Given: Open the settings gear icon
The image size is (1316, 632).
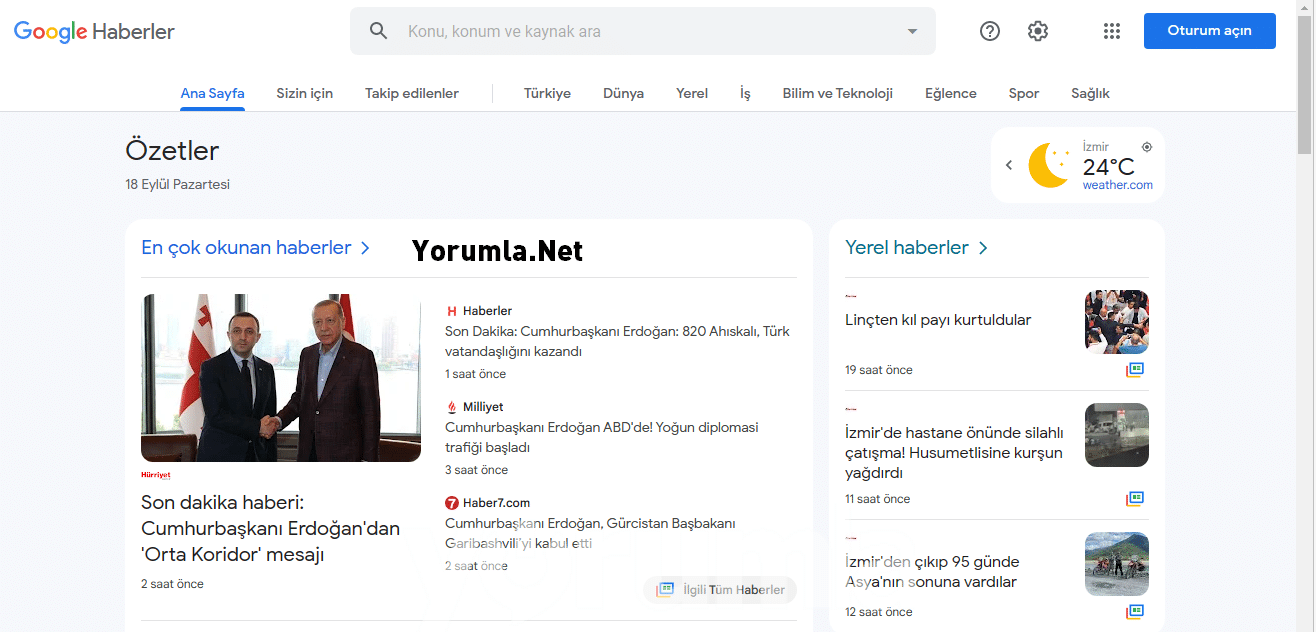Looking at the screenshot, I should (1038, 31).
